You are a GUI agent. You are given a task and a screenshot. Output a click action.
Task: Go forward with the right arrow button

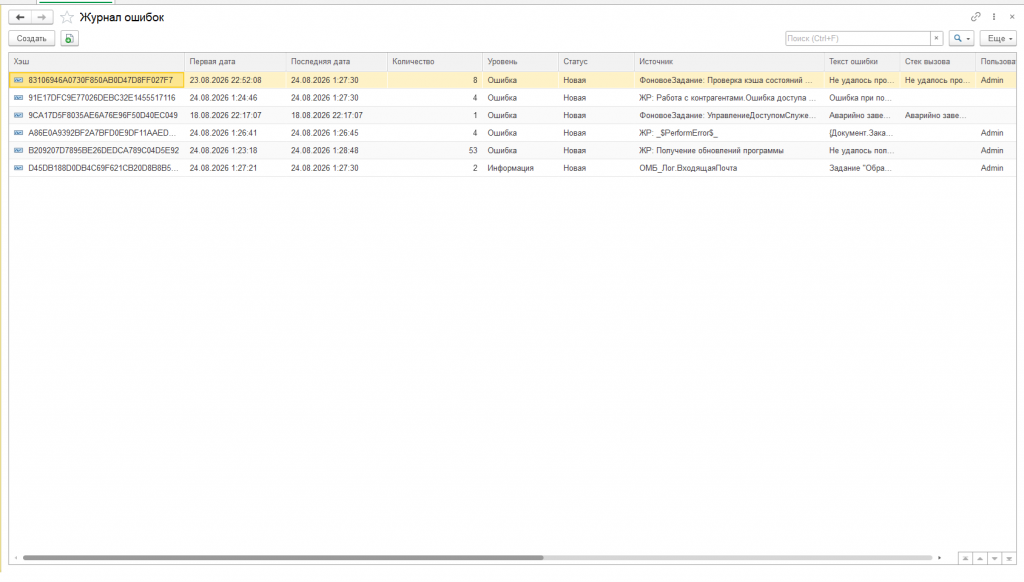pos(42,17)
